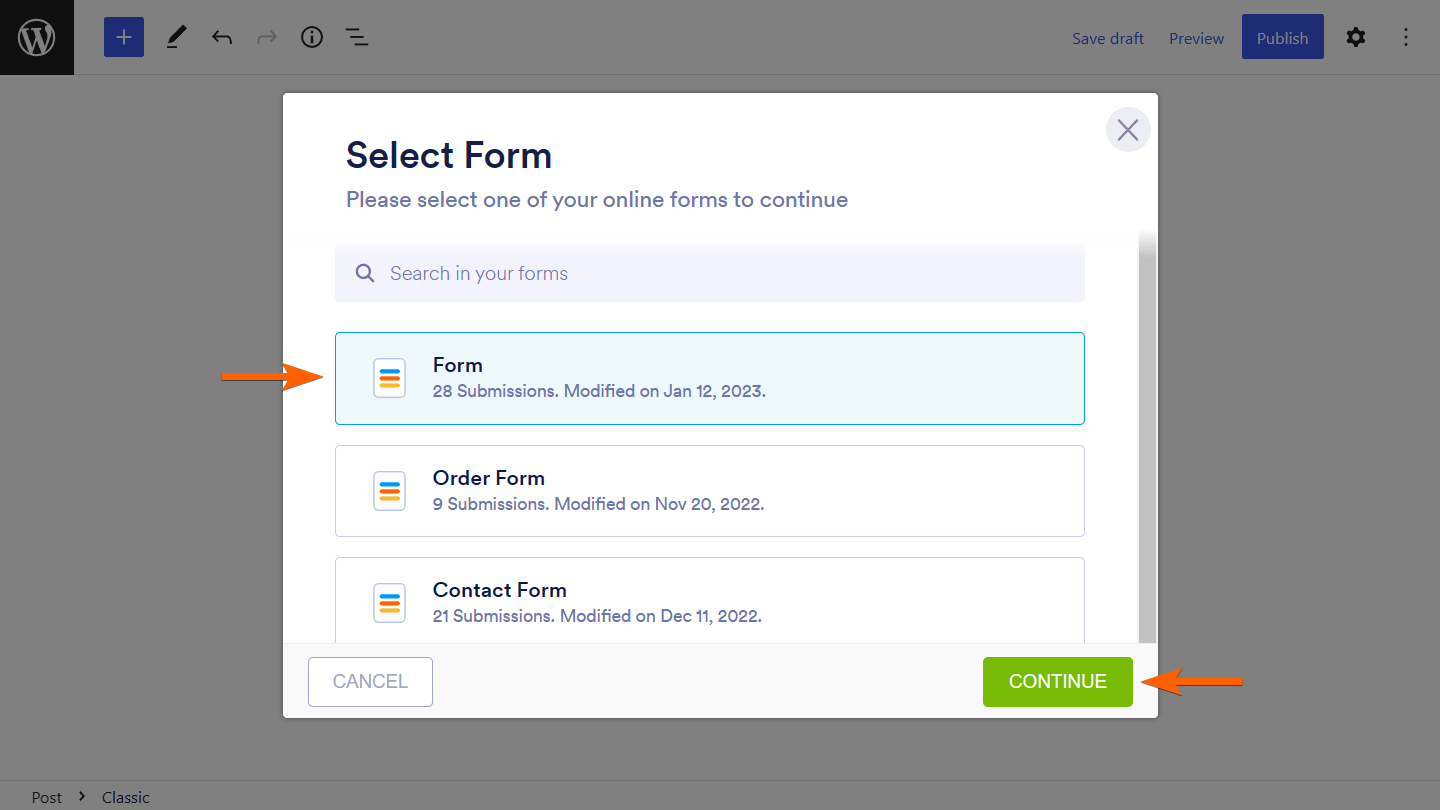Pick the Contact Form entry
Image resolution: width=1440 pixels, height=810 pixels.
[709, 601]
